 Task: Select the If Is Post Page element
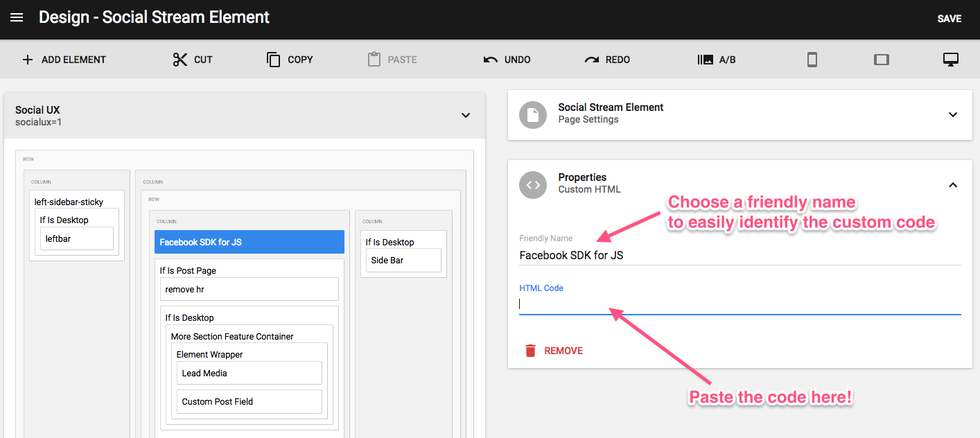188,271
